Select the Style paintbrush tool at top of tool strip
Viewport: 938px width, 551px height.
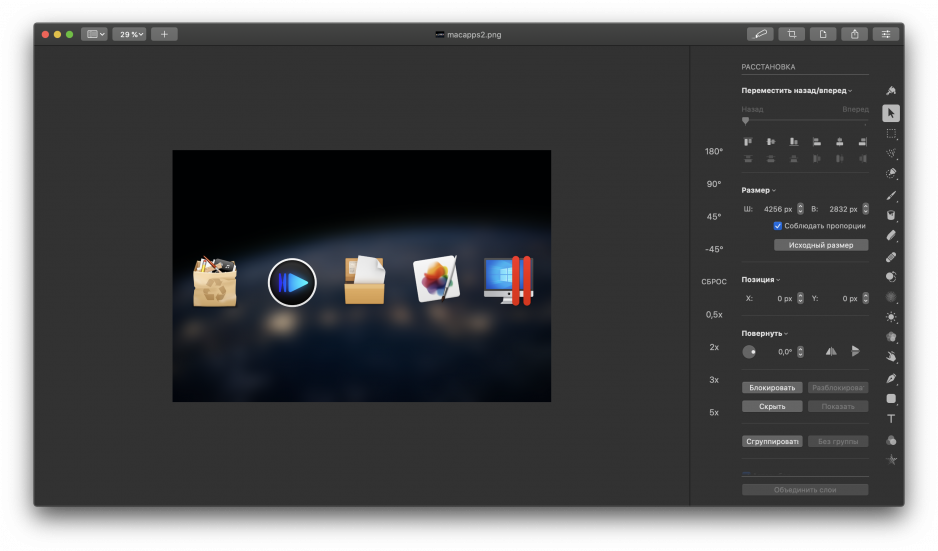891,90
